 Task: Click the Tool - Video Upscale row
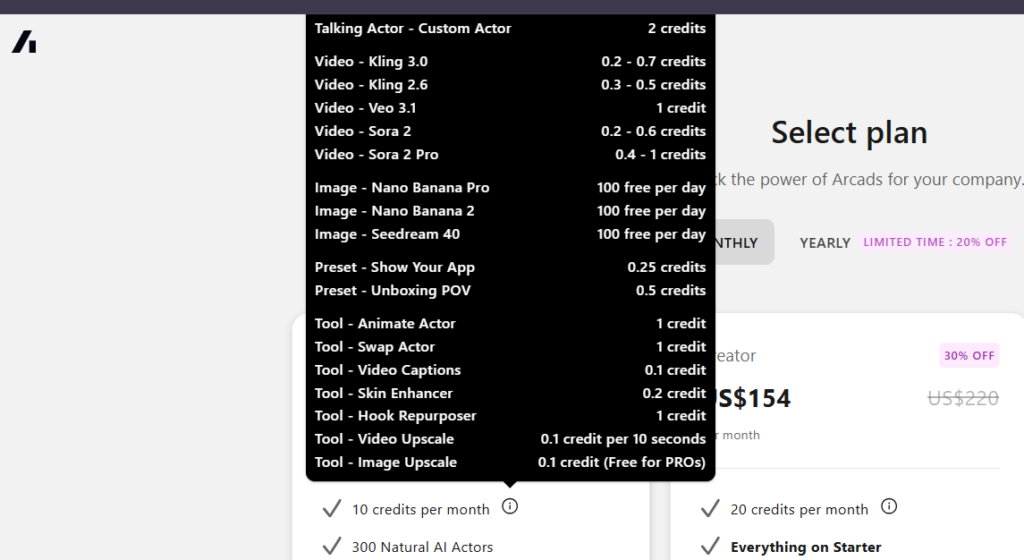click(510, 439)
